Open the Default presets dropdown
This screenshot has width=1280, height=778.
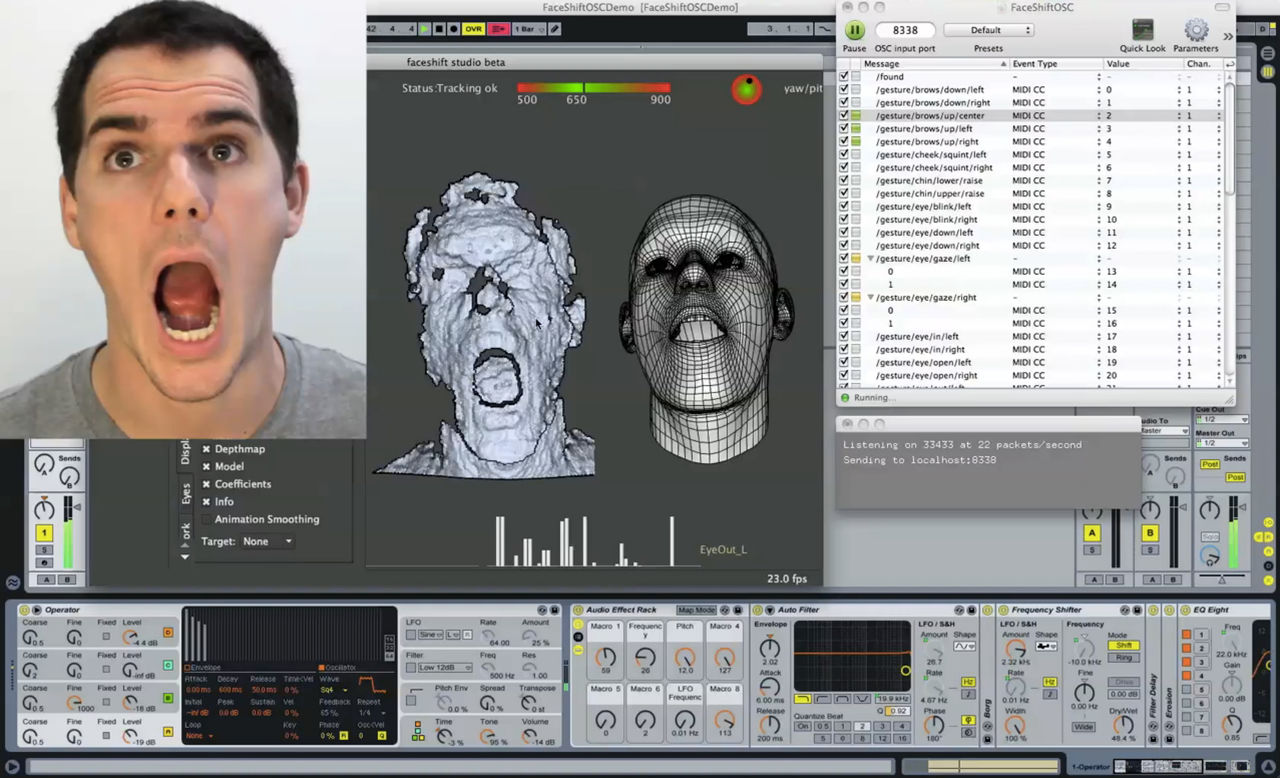[989, 29]
